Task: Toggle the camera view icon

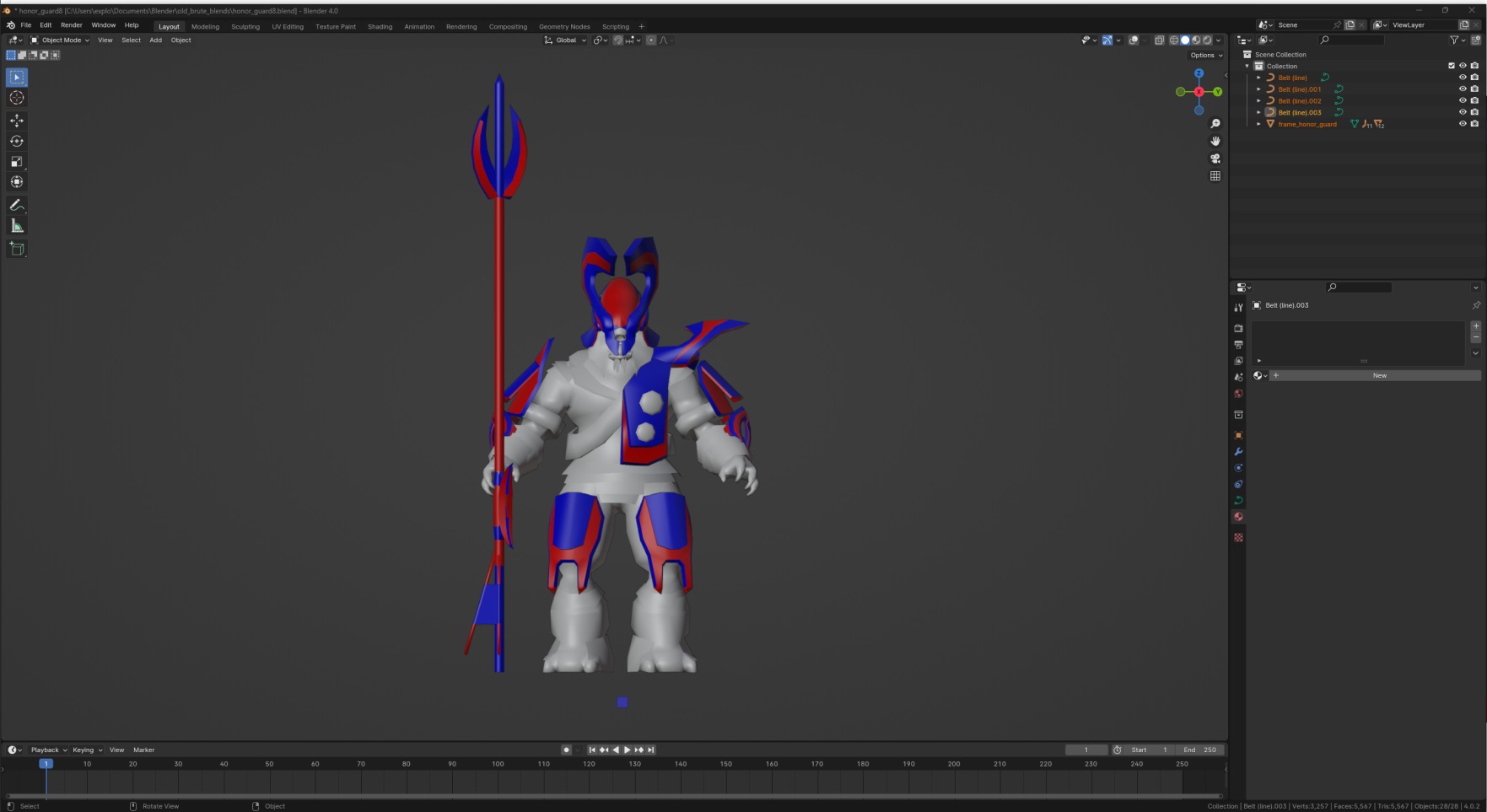Action: [1215, 159]
